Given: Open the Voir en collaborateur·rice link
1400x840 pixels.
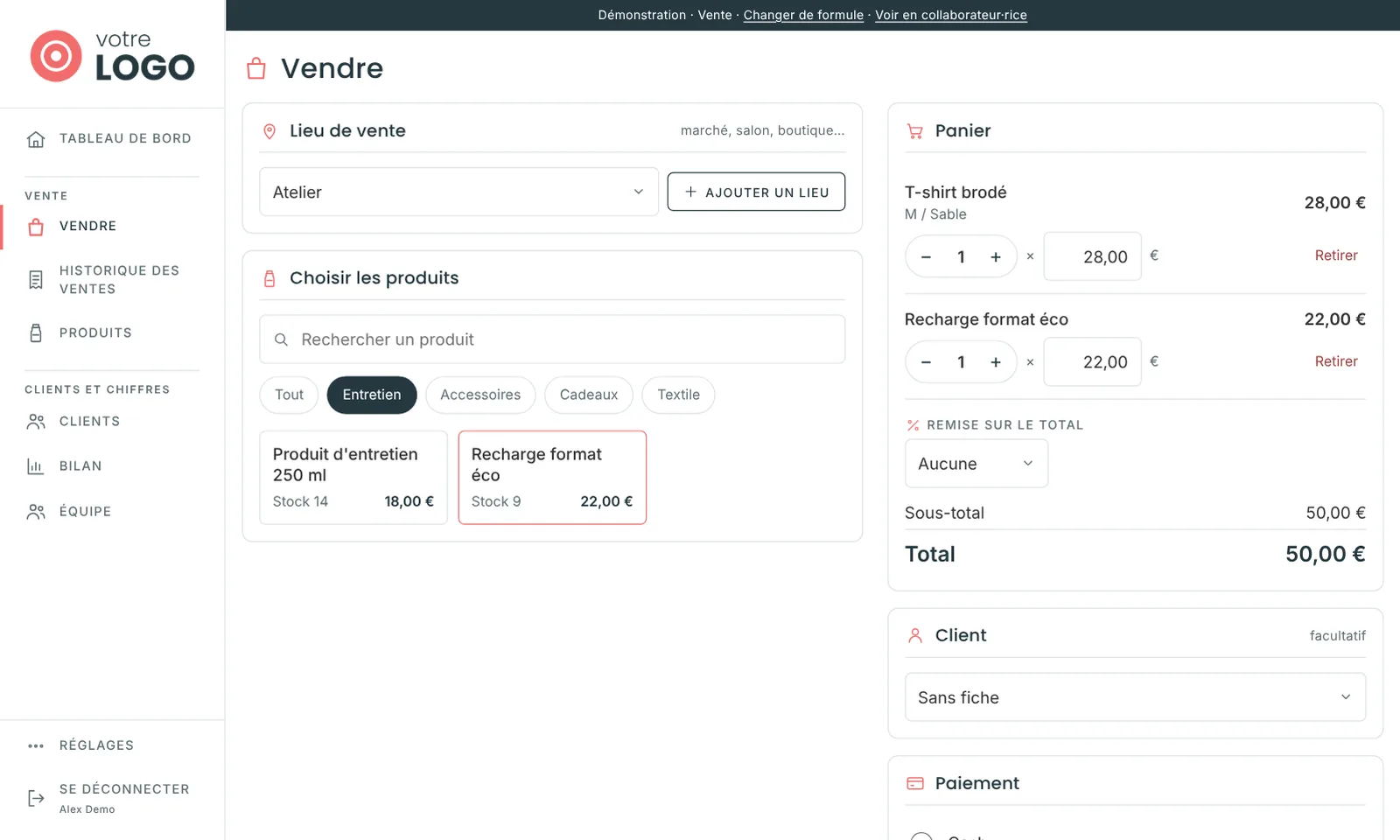Looking at the screenshot, I should click(x=951, y=15).
